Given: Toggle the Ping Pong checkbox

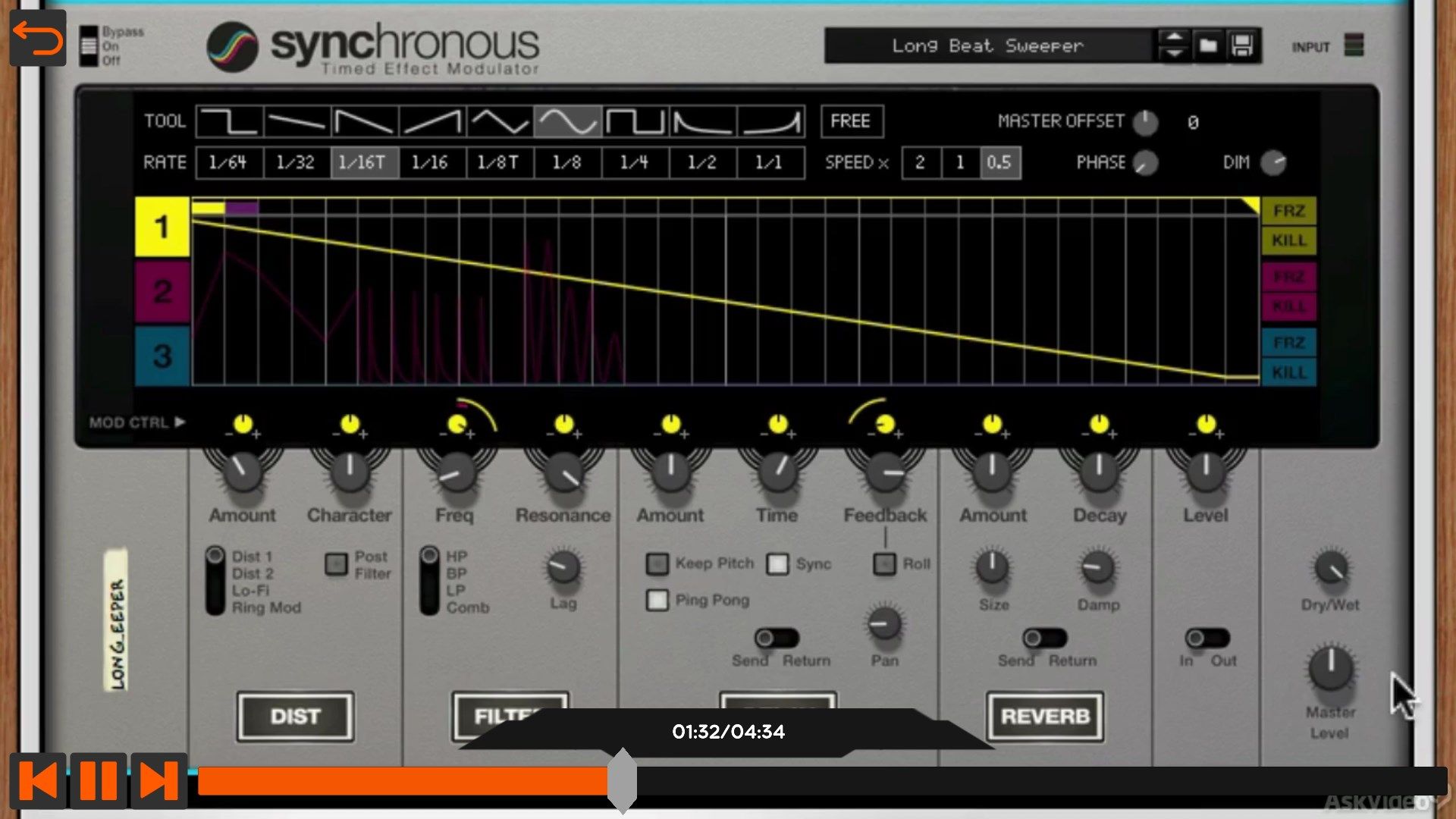Looking at the screenshot, I should (x=657, y=598).
